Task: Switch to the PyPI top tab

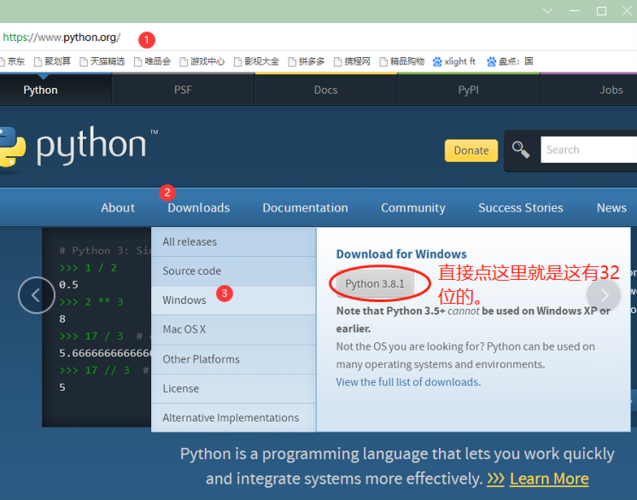Action: tap(468, 90)
